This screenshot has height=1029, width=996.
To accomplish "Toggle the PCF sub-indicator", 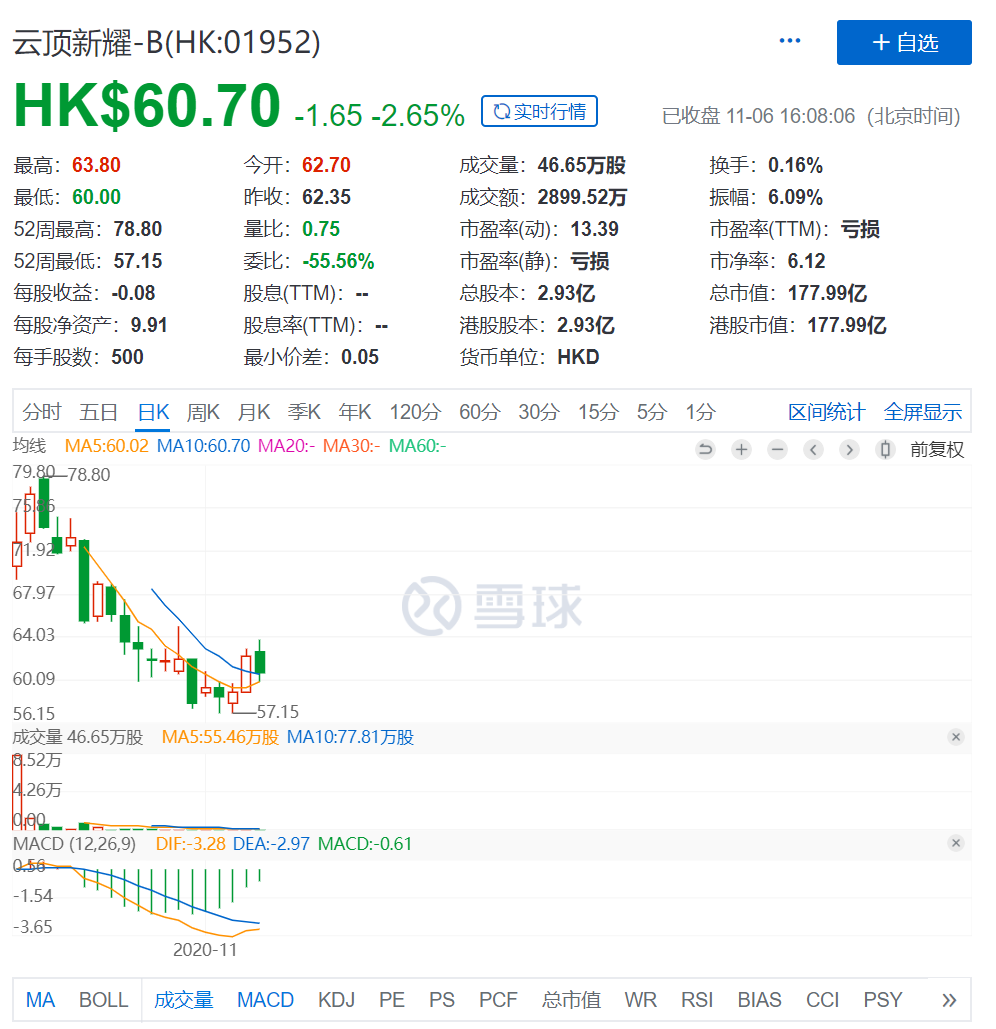I will click(x=498, y=999).
